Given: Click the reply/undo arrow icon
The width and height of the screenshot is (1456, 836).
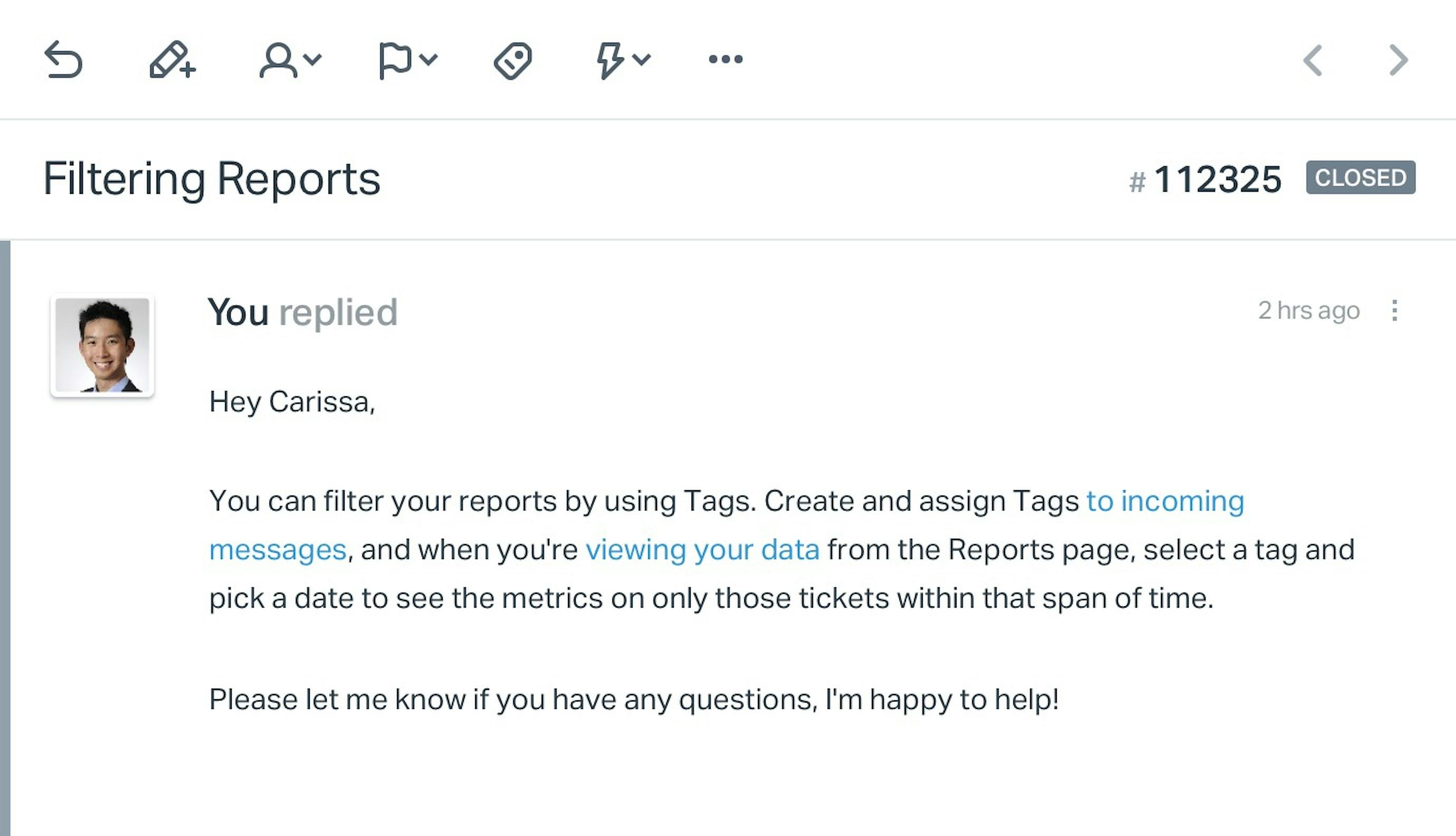Looking at the screenshot, I should point(63,60).
